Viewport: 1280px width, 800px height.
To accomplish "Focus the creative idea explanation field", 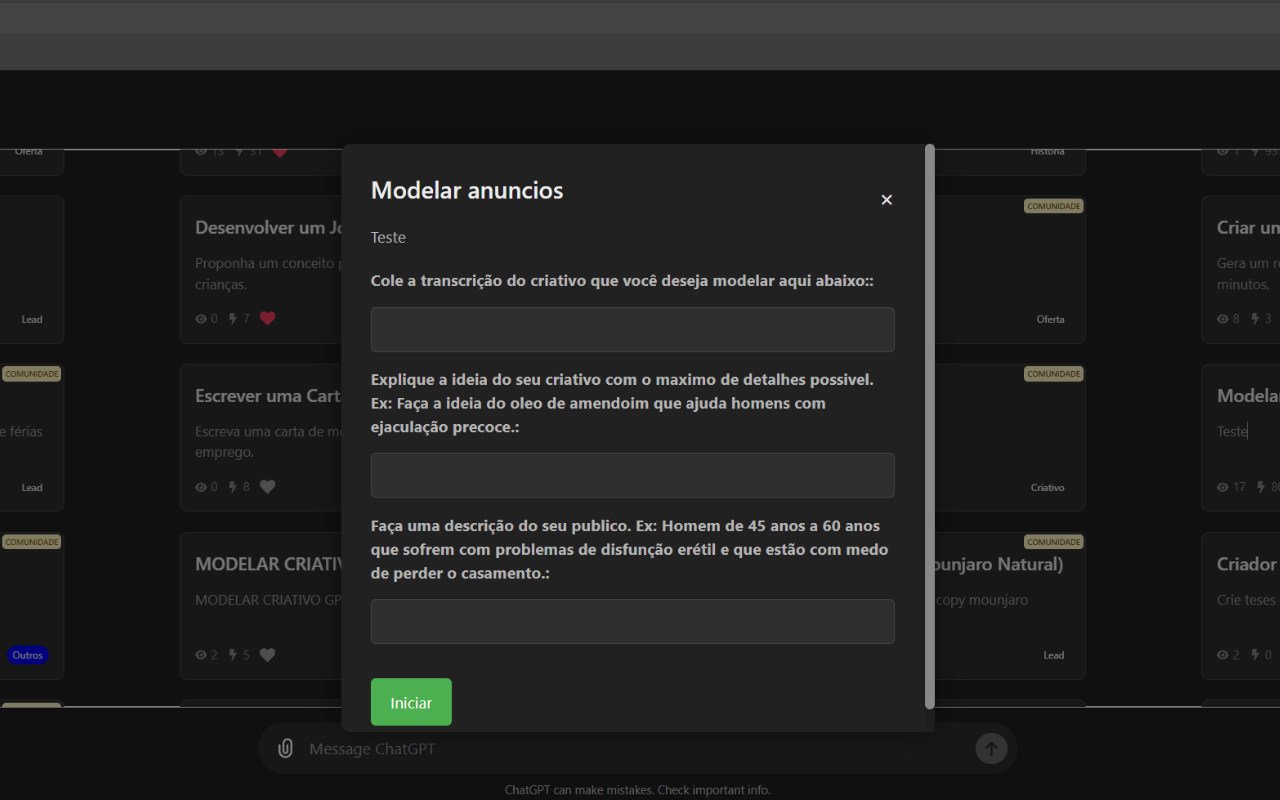I will click(x=633, y=475).
